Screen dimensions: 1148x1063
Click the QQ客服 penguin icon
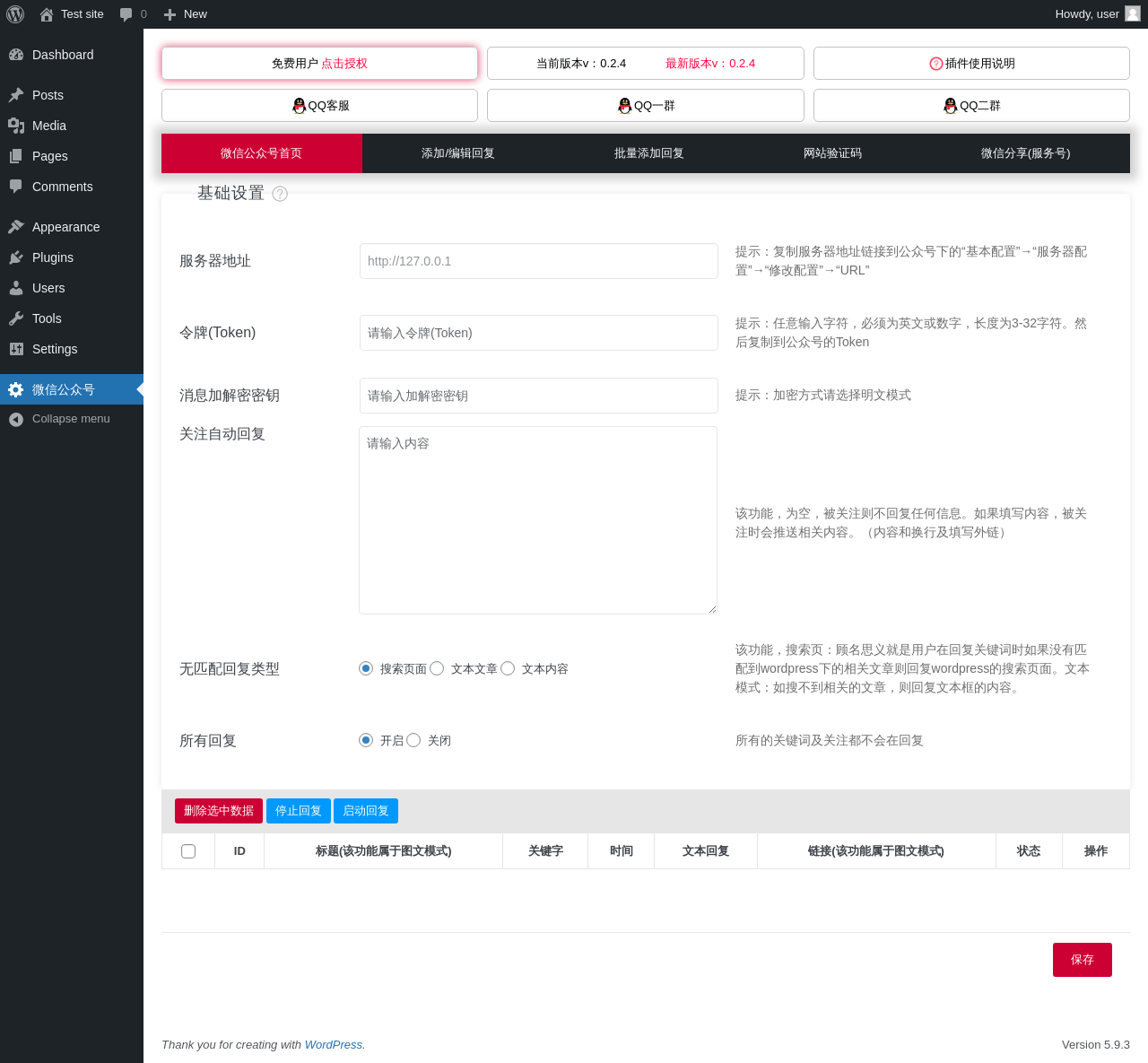click(x=300, y=106)
